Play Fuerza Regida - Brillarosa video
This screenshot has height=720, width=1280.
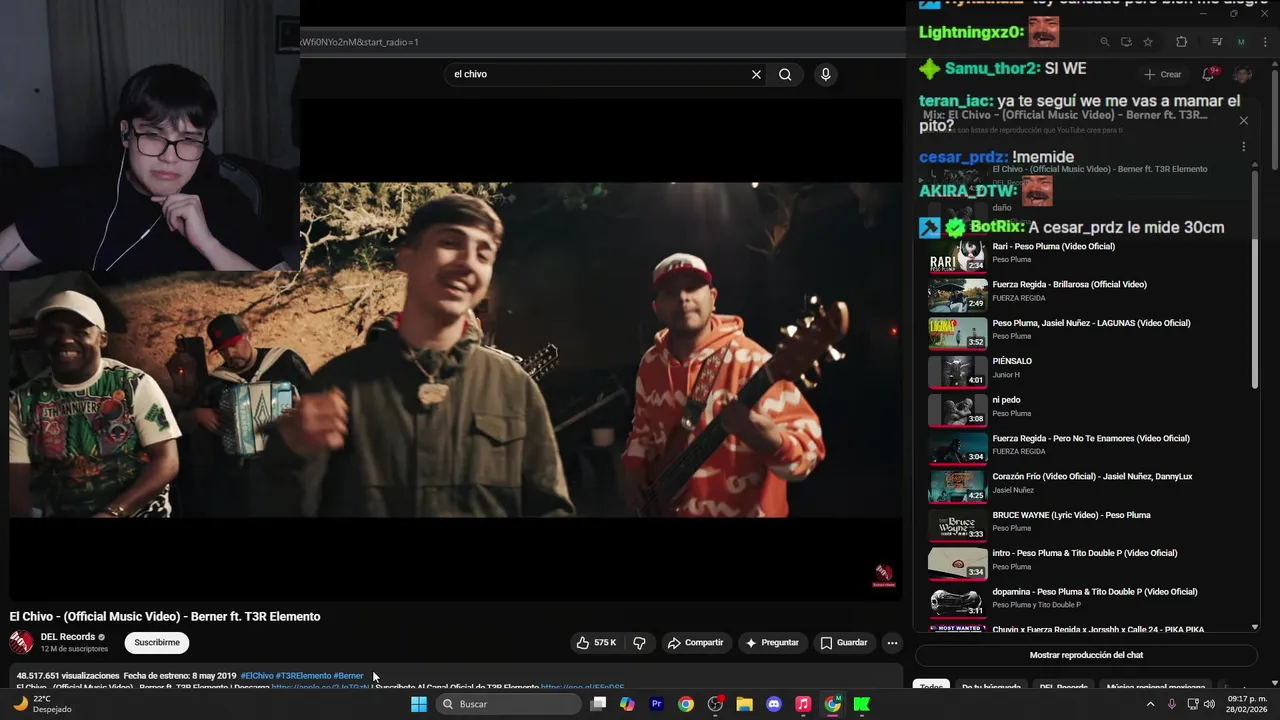point(1085,294)
